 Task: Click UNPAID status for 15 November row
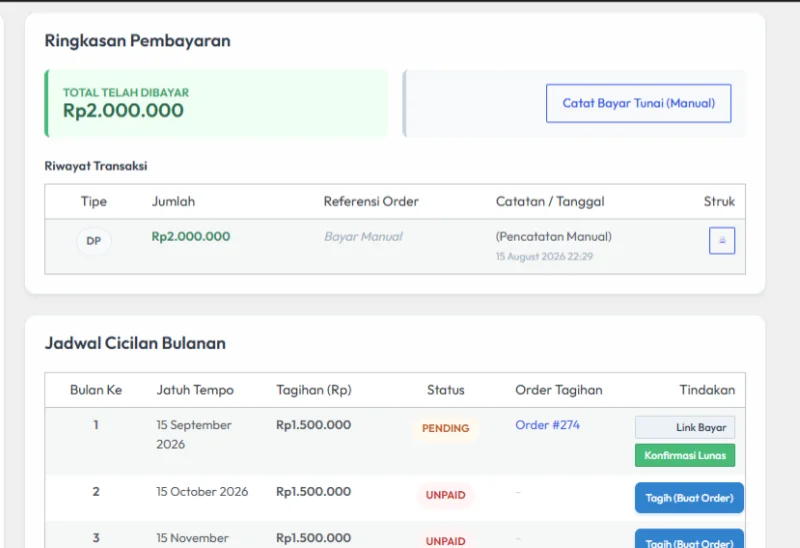pos(445,540)
